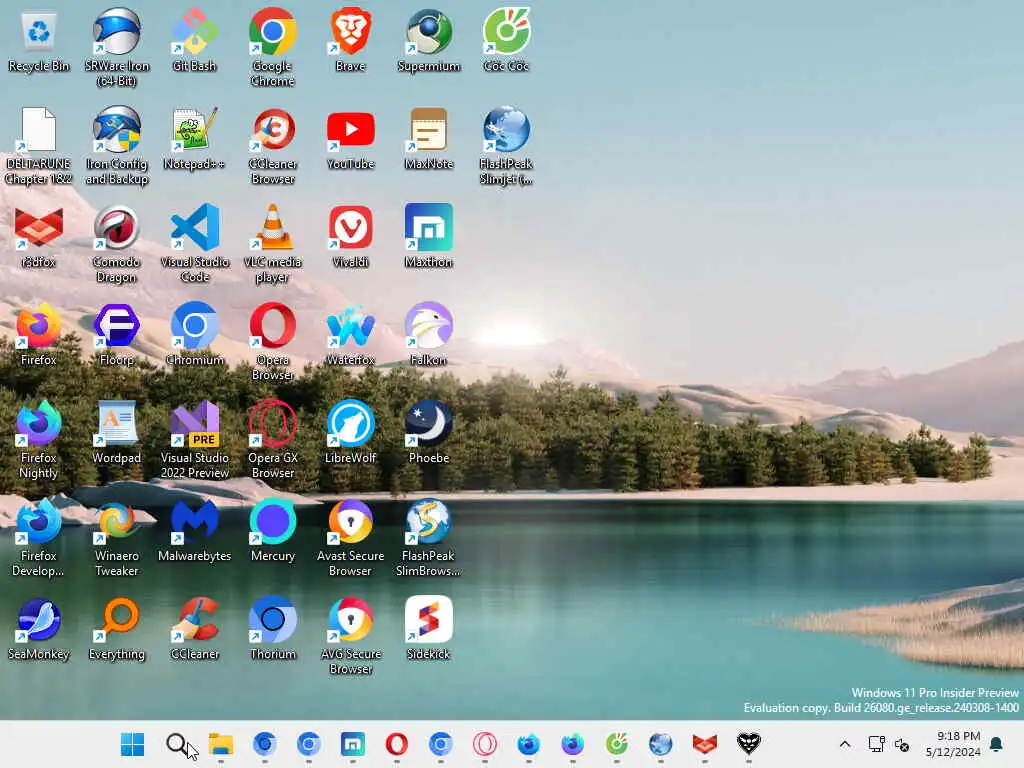Switch to Opera GX taskbar icon
The width and height of the screenshot is (1024, 768).
[485, 744]
